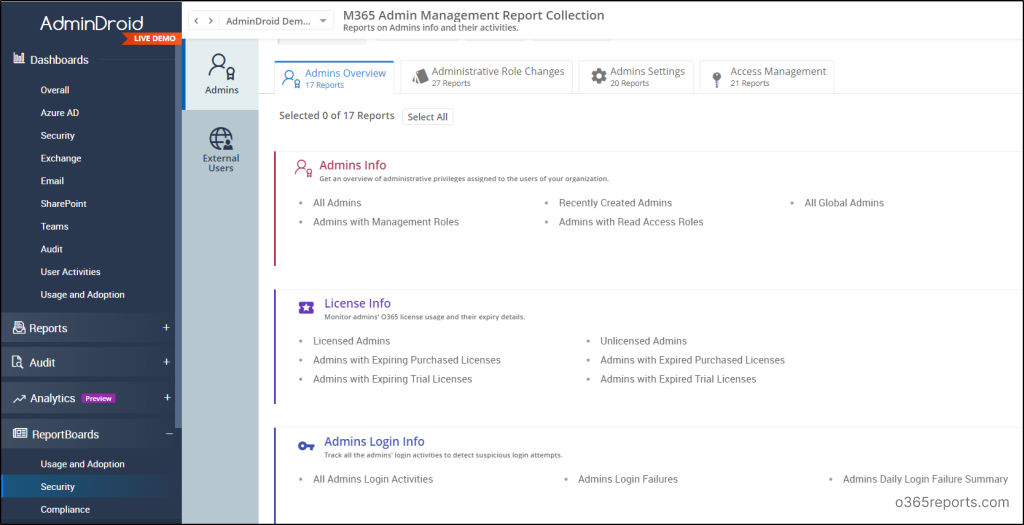Open the Overall dashboard

[x=55, y=90]
